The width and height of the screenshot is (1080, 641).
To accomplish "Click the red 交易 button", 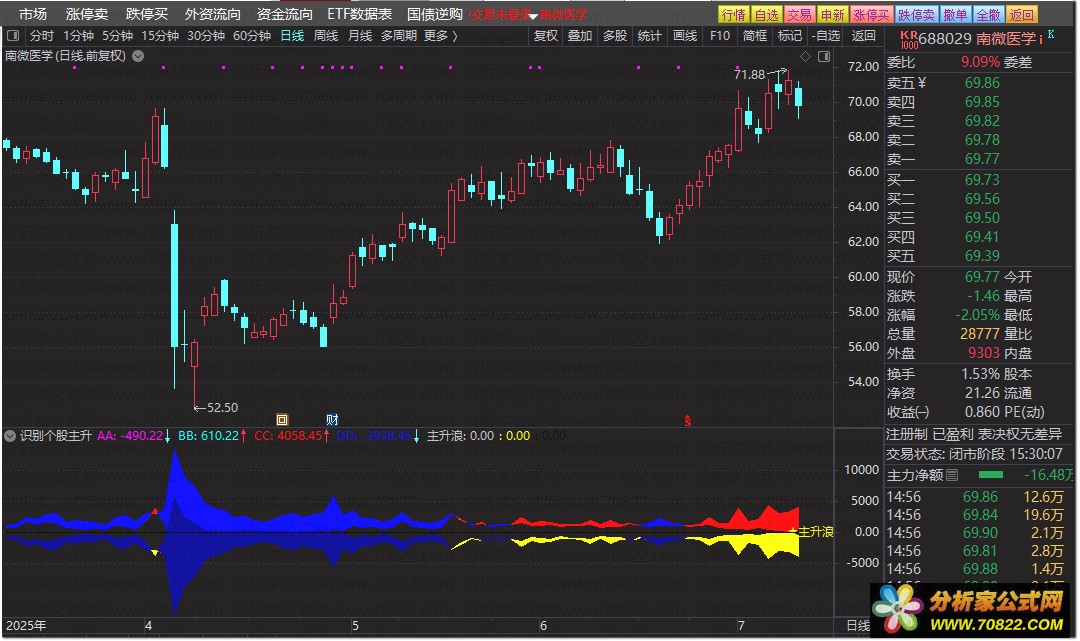I will [x=800, y=14].
